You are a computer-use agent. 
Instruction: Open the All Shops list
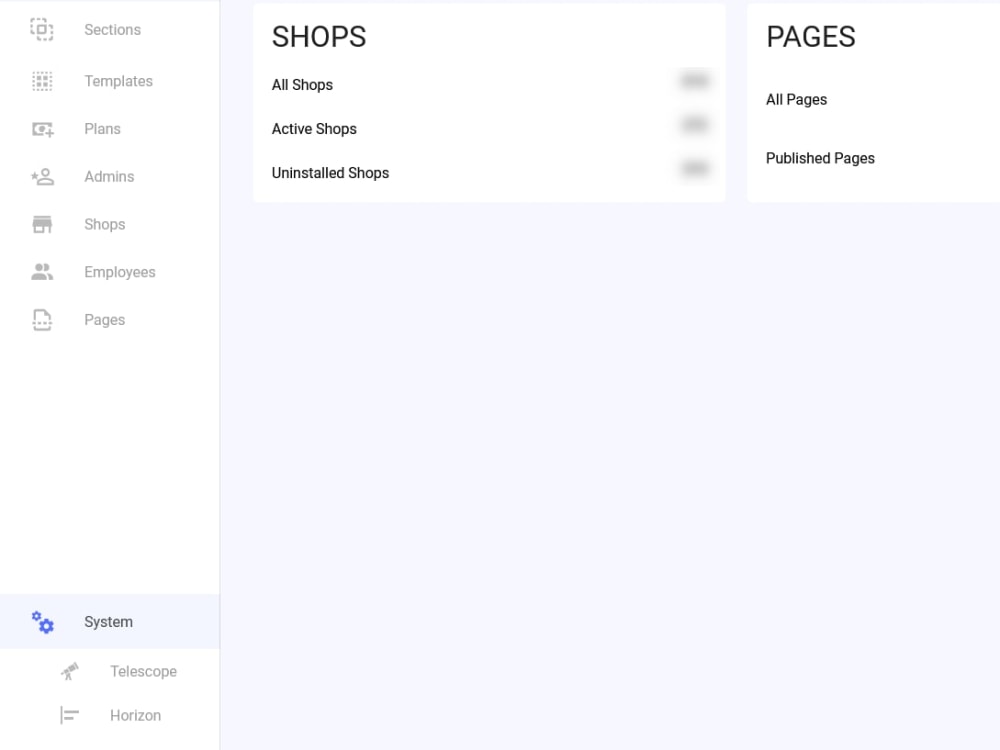[x=302, y=85]
